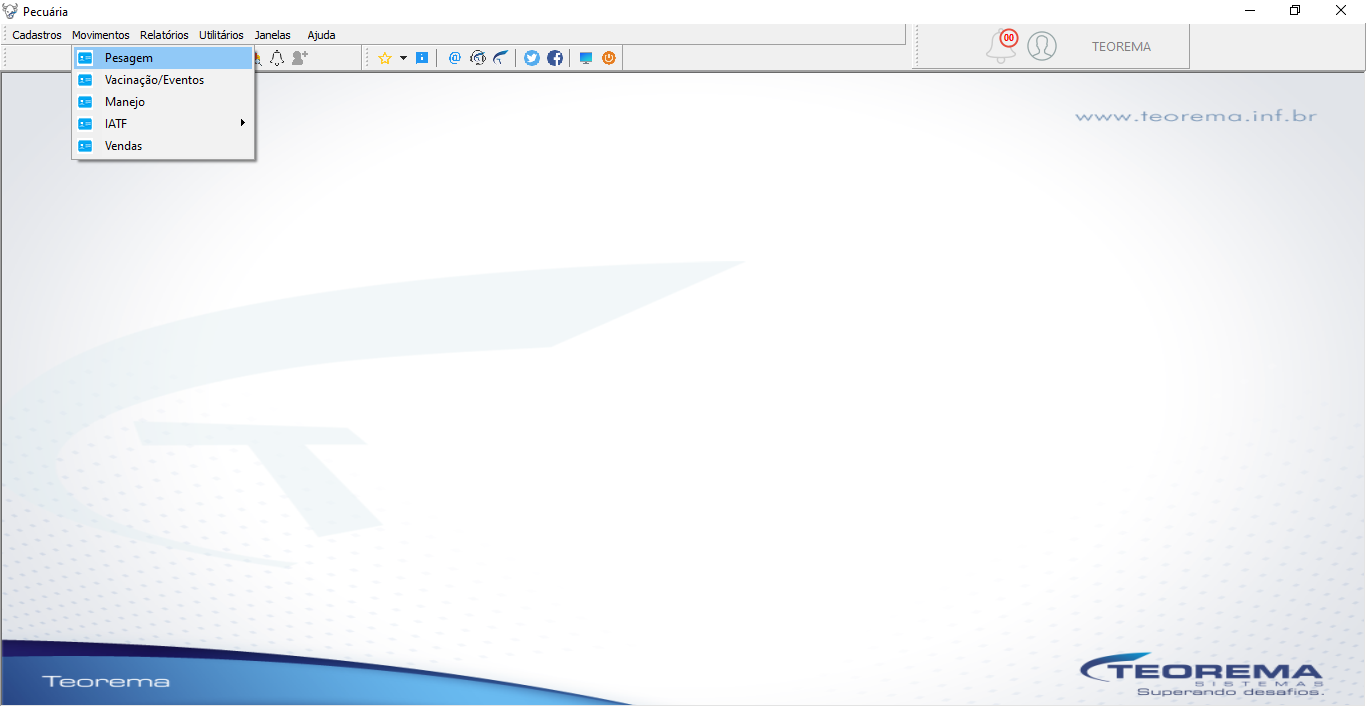Click the TEOREMA user name label
This screenshot has width=1366, height=706.
[1121, 47]
